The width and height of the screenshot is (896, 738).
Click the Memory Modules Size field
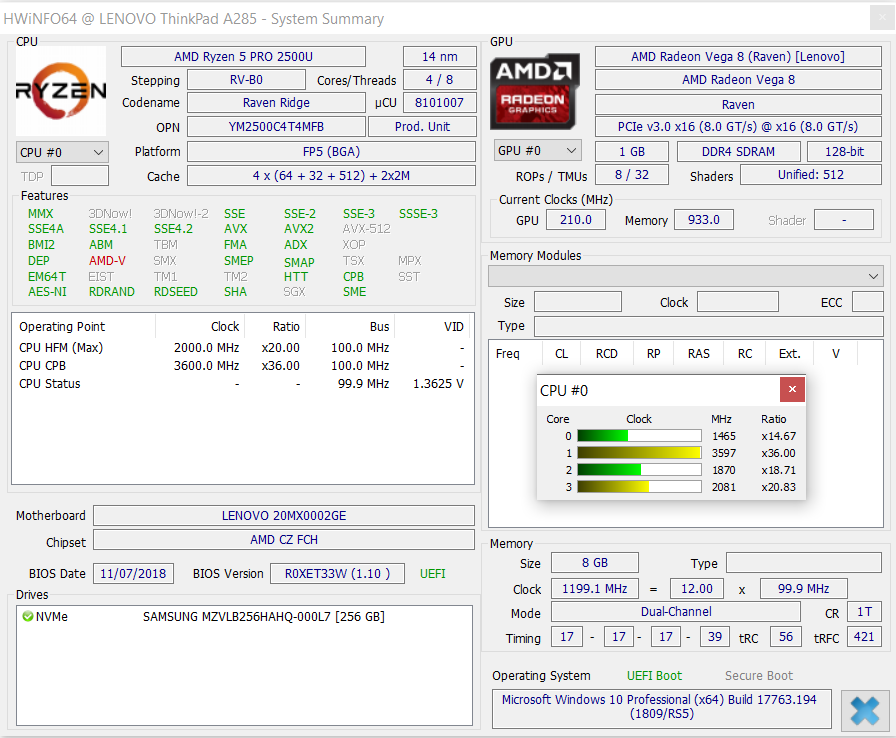578,302
